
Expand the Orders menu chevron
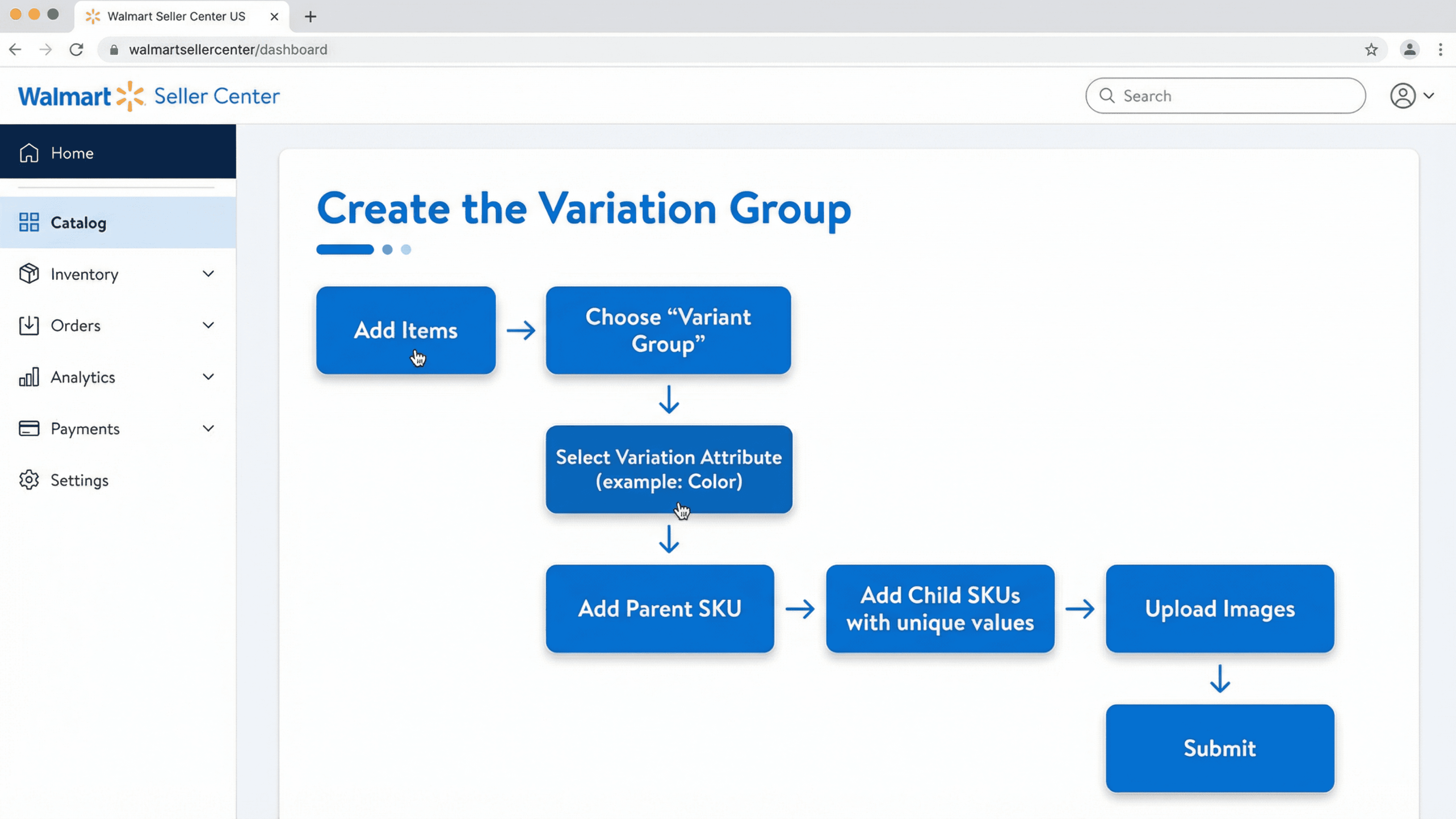[x=208, y=325]
